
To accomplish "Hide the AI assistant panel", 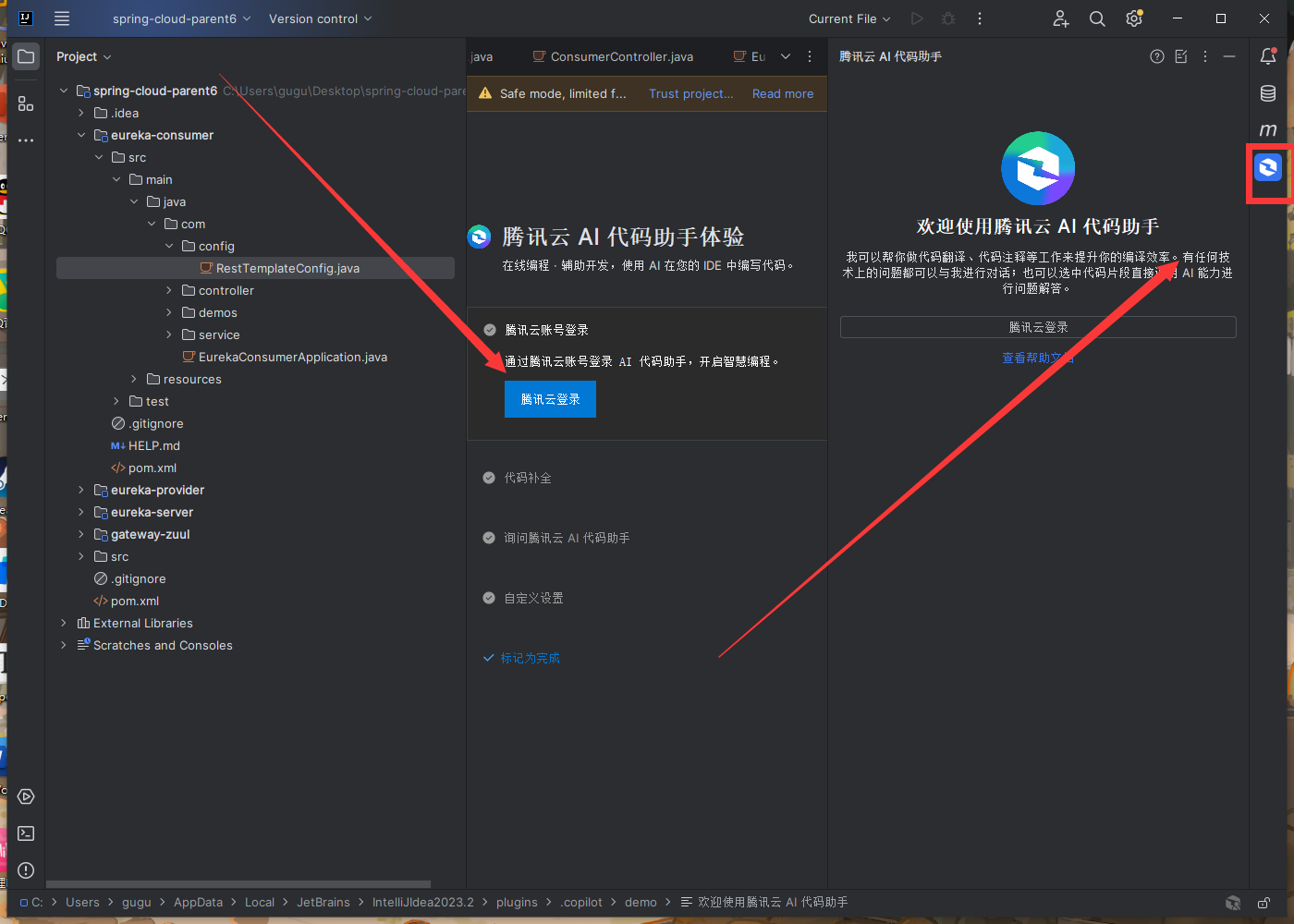I will tap(1229, 56).
